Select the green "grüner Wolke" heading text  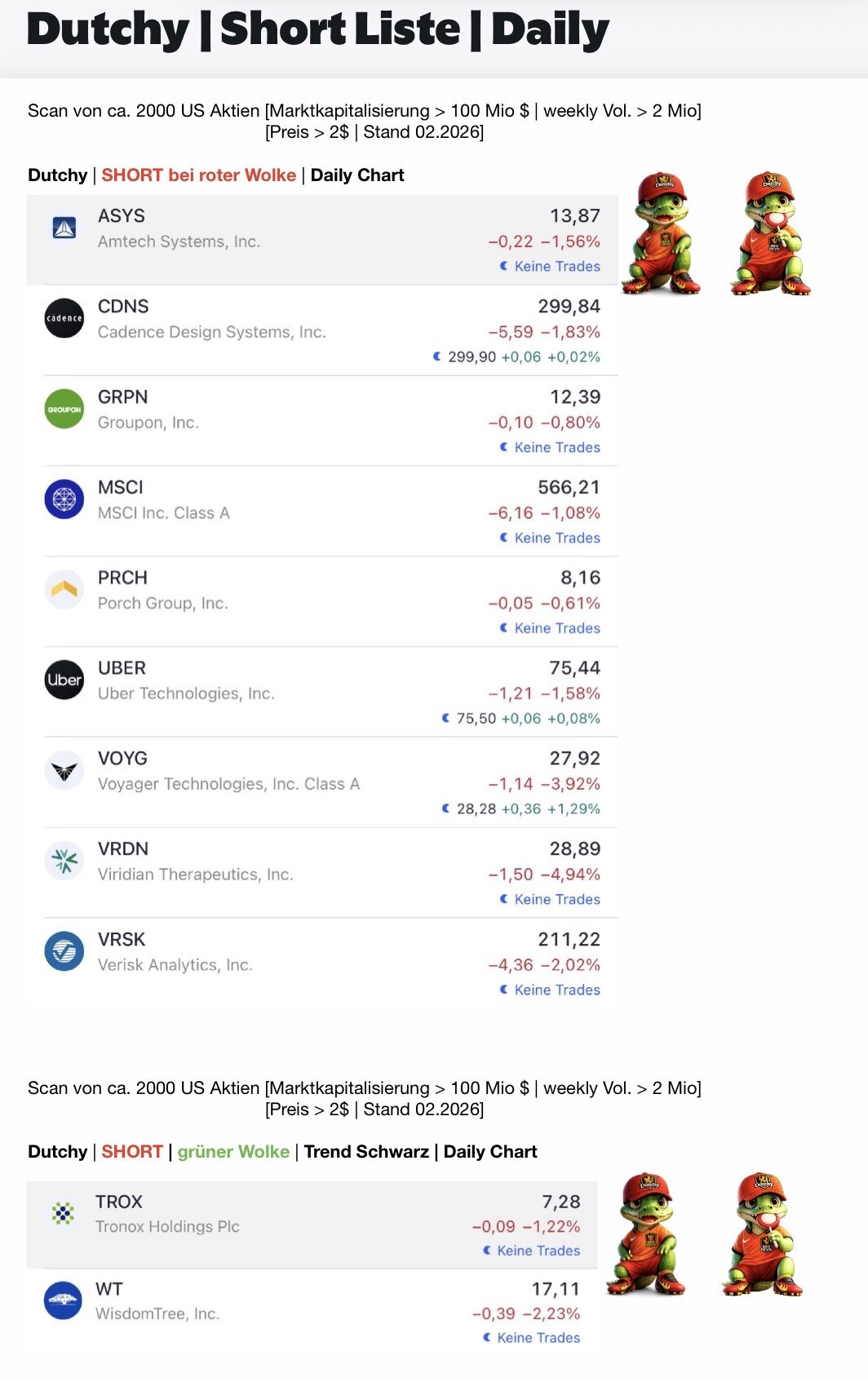click(x=233, y=1152)
